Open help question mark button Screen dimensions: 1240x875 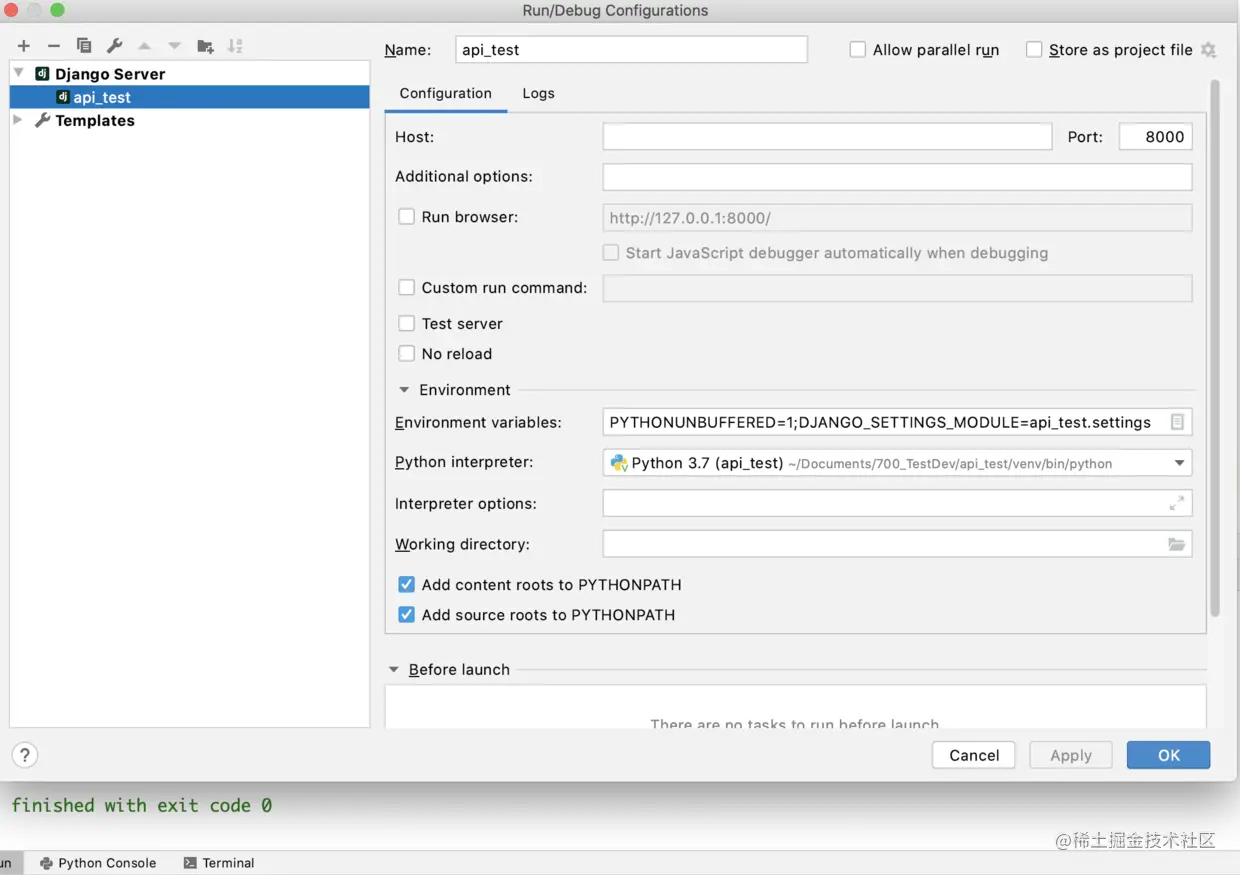point(25,755)
